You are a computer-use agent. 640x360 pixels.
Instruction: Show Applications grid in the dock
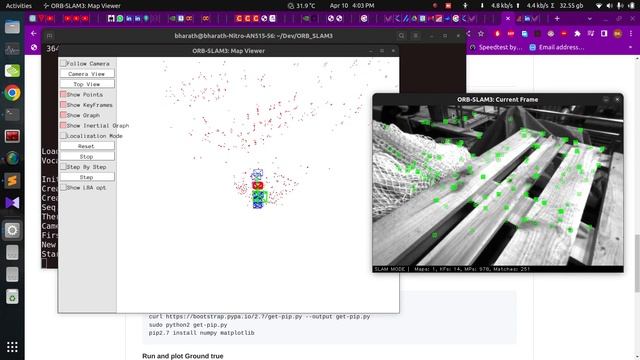(x=12, y=347)
